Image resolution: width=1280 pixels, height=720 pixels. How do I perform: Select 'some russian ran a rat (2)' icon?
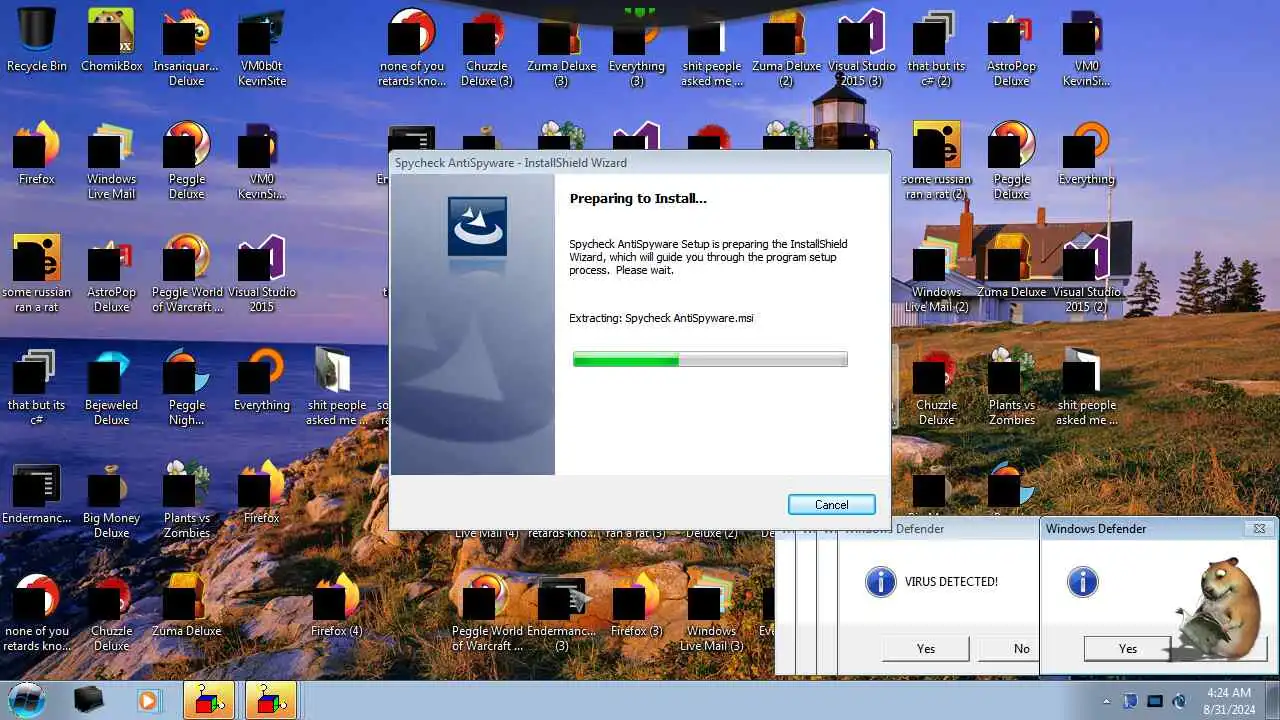pos(936,160)
